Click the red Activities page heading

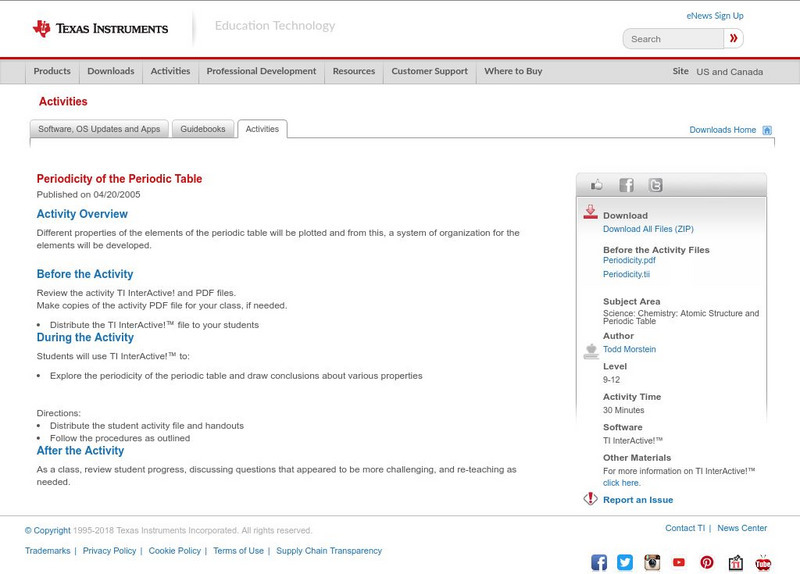click(63, 102)
